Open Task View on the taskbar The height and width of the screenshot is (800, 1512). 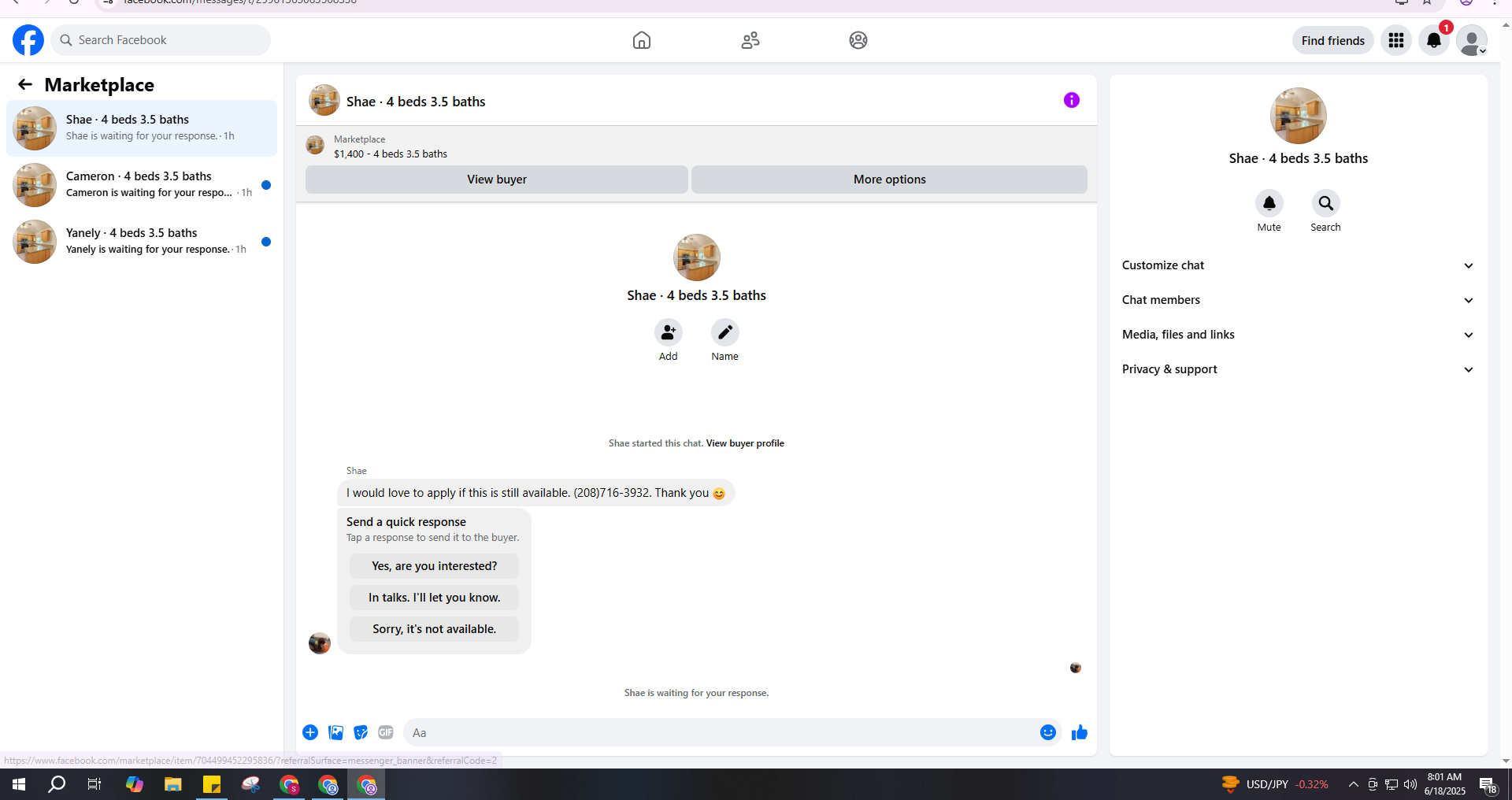tap(94, 784)
